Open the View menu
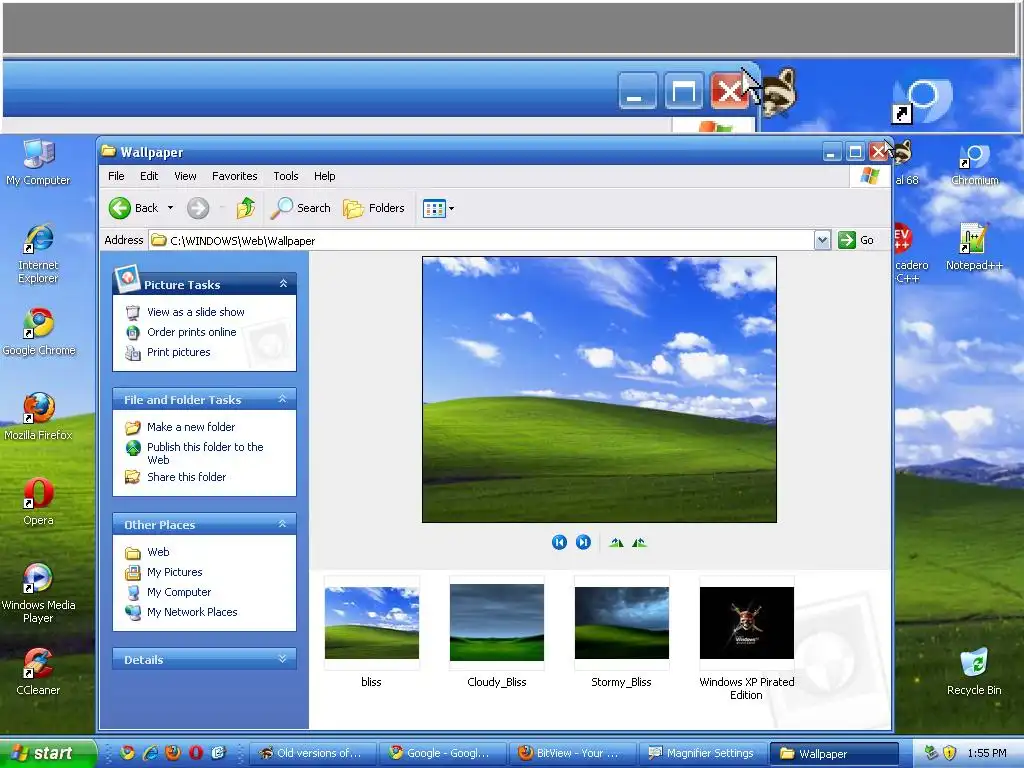 pos(185,176)
